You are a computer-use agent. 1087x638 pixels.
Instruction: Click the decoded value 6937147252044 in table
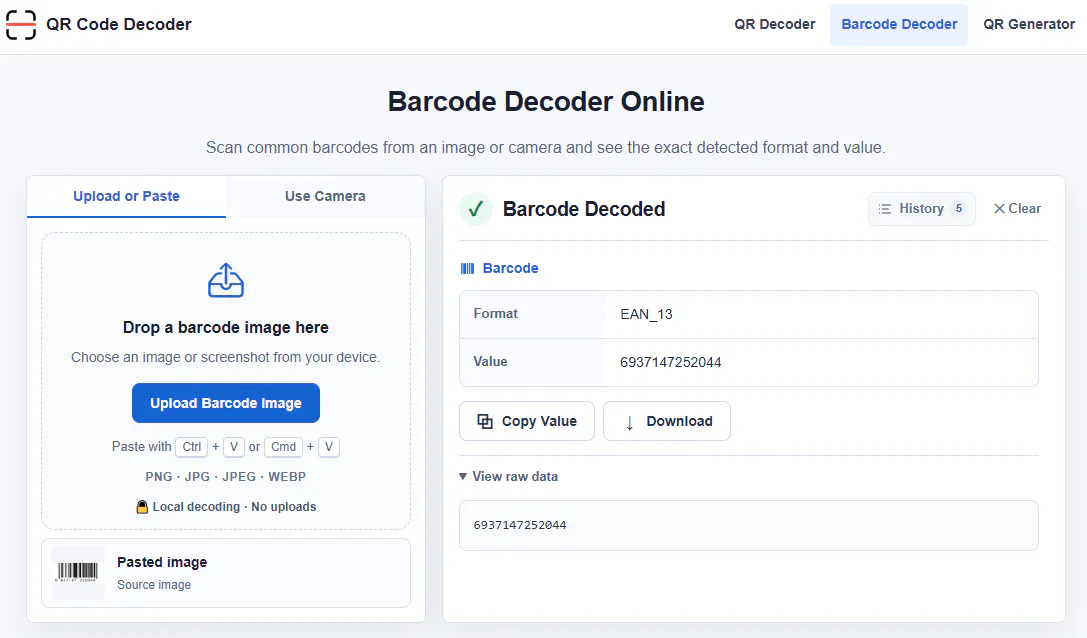click(670, 362)
